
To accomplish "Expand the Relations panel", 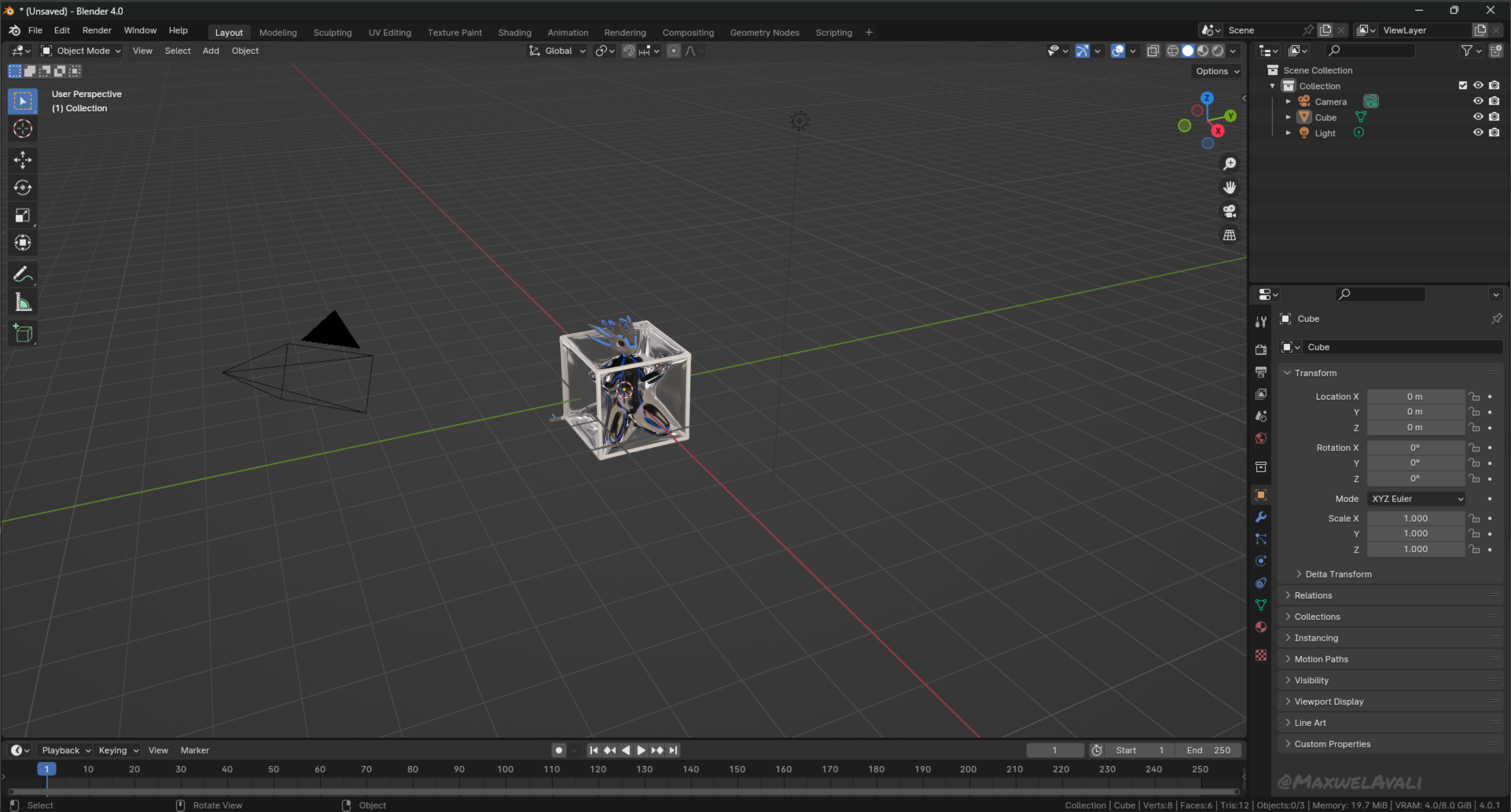I will [x=1313, y=595].
